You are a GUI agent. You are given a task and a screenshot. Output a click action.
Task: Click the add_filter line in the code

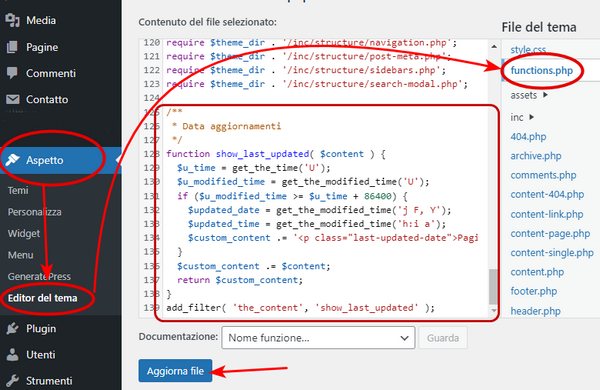[300, 308]
